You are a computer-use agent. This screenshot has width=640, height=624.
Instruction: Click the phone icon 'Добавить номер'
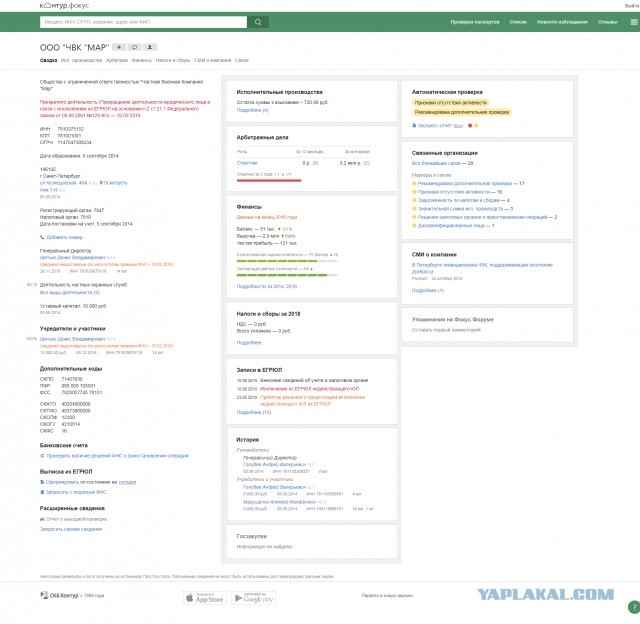42,237
